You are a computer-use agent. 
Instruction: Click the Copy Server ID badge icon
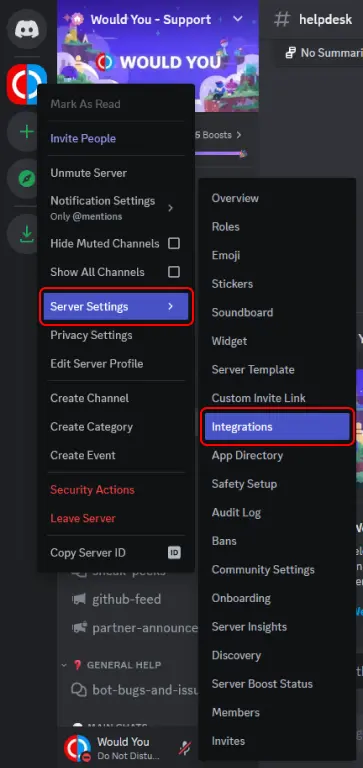point(174,553)
